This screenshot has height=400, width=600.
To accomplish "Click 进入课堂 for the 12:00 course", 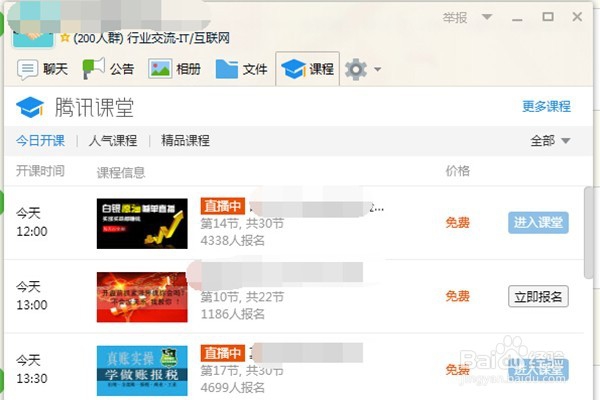I will [x=538, y=222].
